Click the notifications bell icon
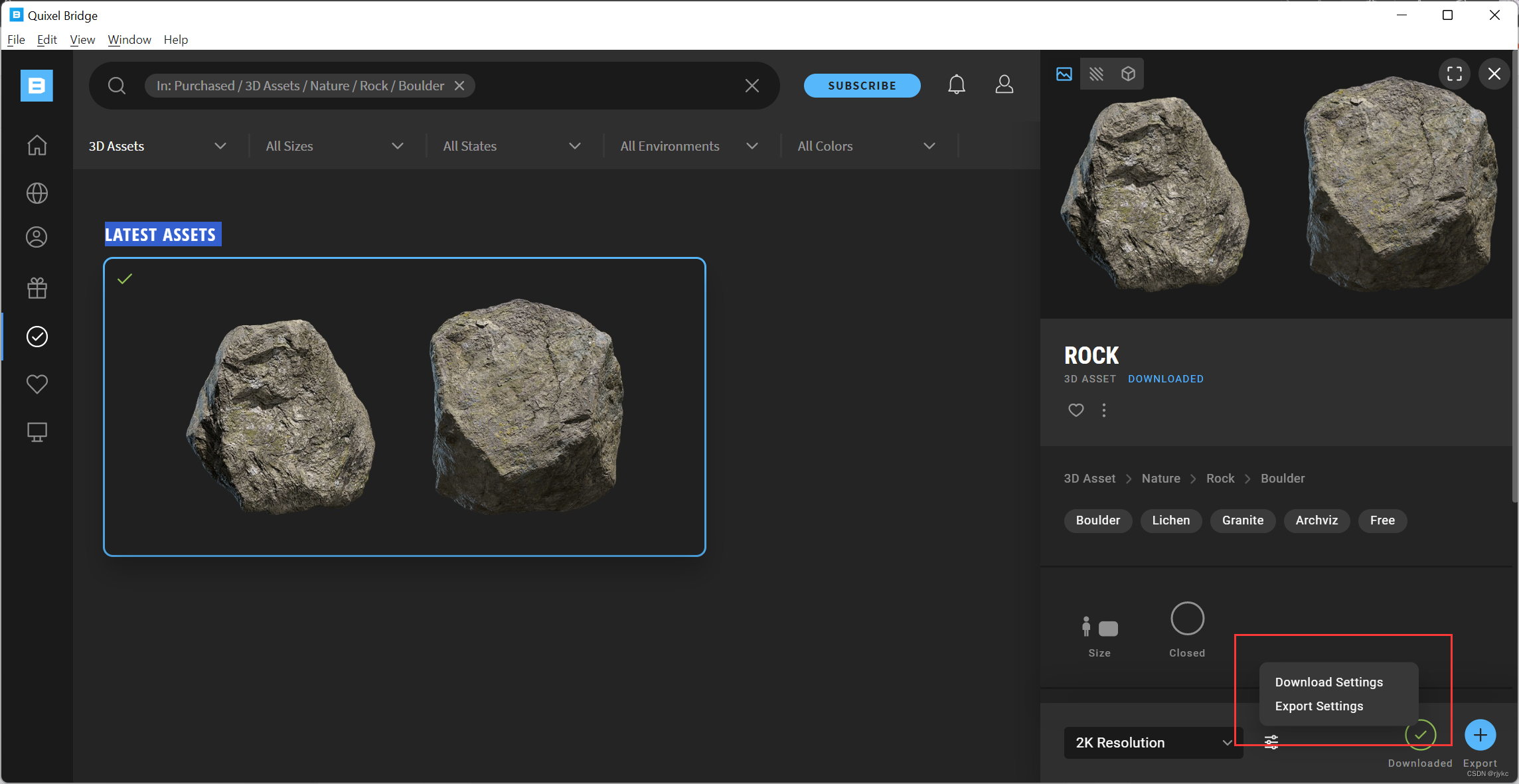 (956, 85)
